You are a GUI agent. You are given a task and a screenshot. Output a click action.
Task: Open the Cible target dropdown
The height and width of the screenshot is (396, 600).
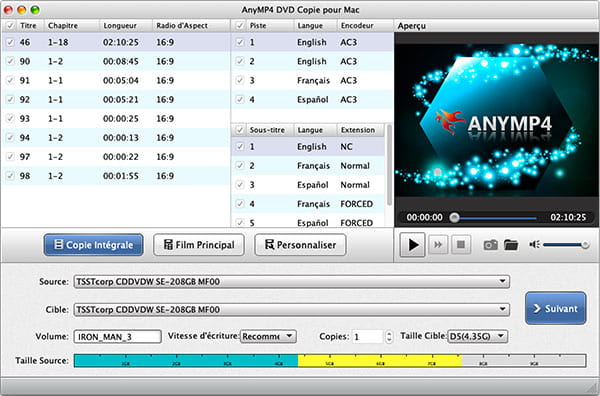coord(291,310)
